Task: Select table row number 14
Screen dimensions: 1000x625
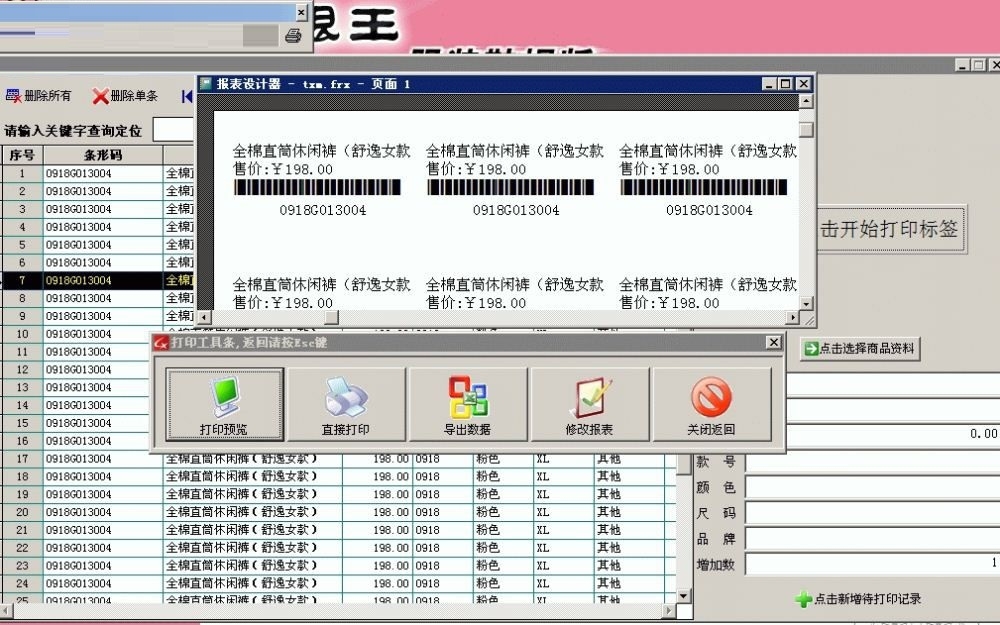Action: pyautogui.click(x=22, y=406)
